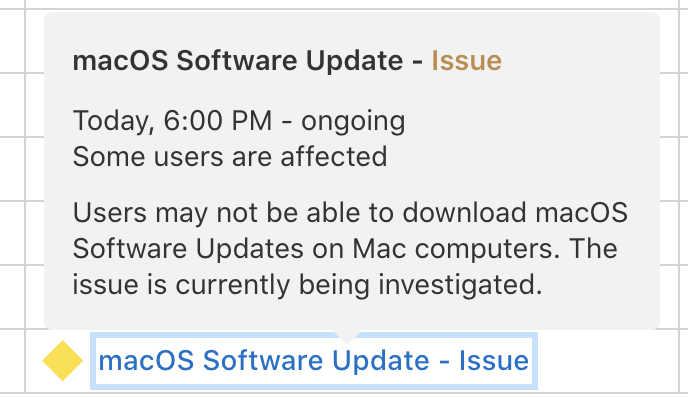Select the Today, 6:00 PM - ongoing line
This screenshot has width=688, height=398.
point(239,121)
